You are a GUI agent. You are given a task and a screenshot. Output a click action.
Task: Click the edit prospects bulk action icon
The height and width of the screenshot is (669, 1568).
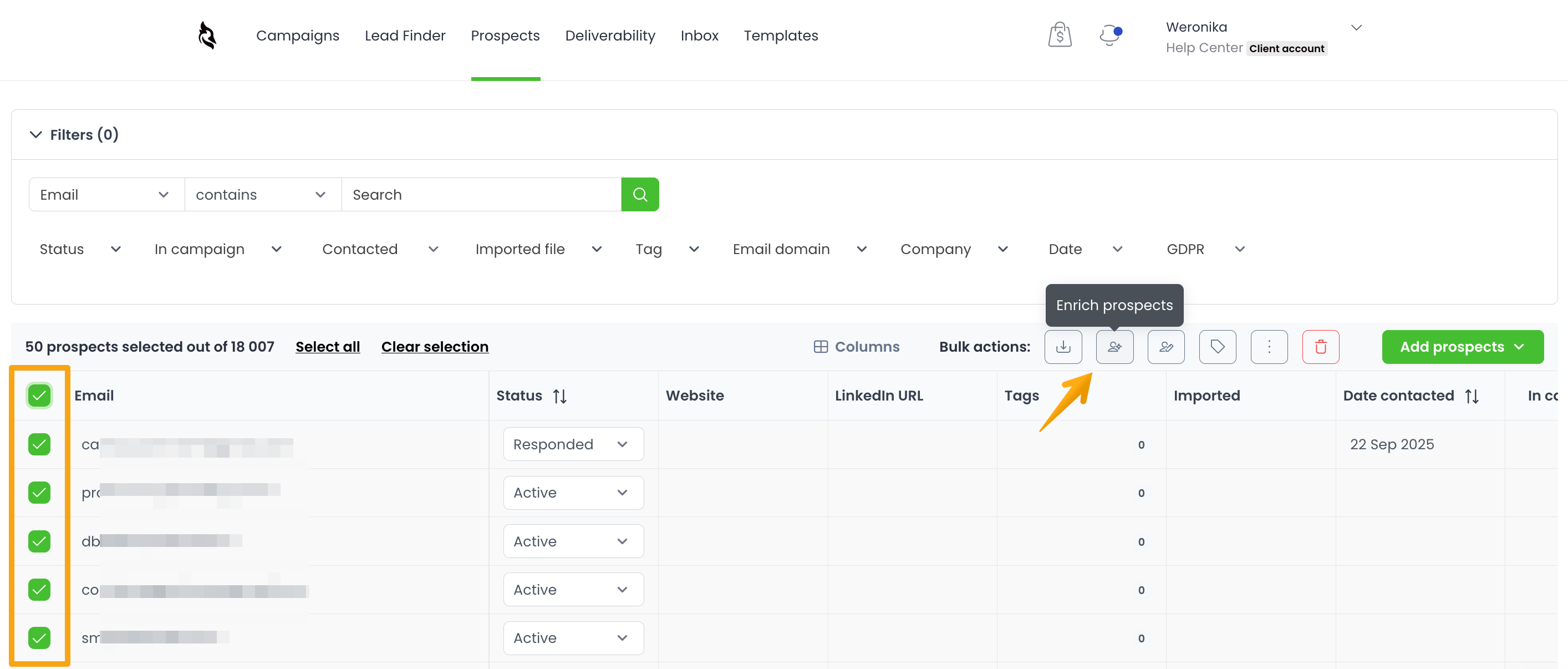pos(1165,347)
